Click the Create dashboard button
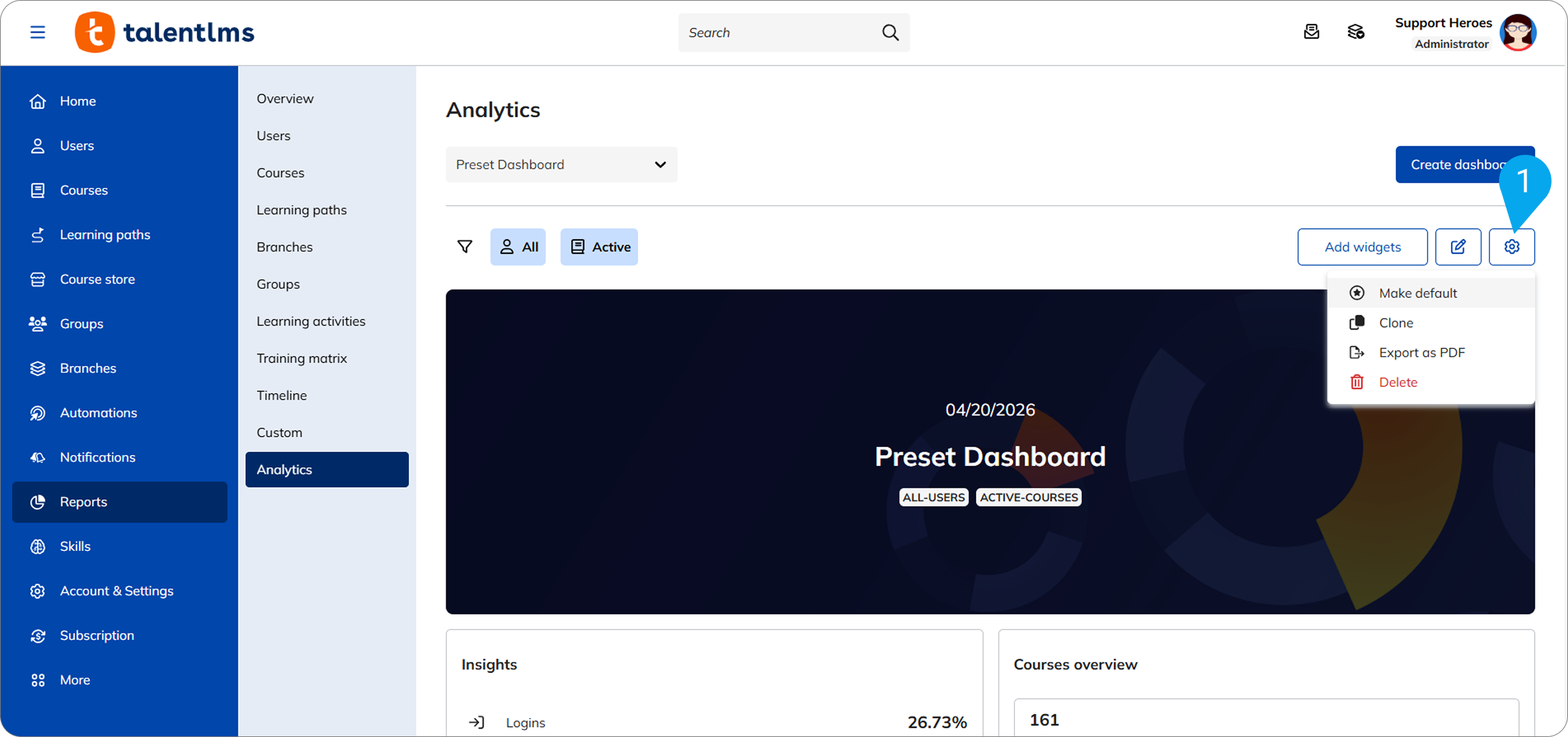This screenshot has width=1568, height=737. coord(1464,164)
